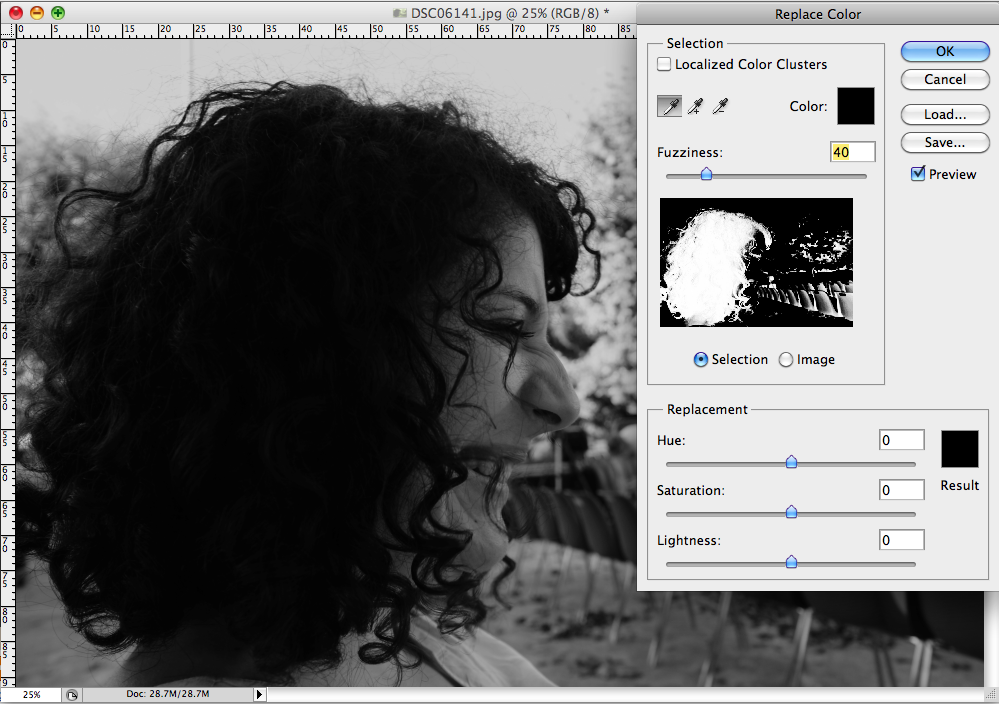999x704 pixels.
Task: Click the status bar clock icon
Action: [x=70, y=694]
